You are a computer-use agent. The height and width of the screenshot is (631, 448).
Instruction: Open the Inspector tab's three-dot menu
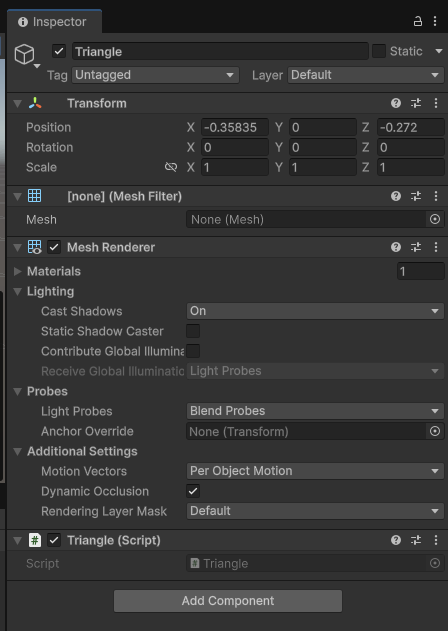435,21
